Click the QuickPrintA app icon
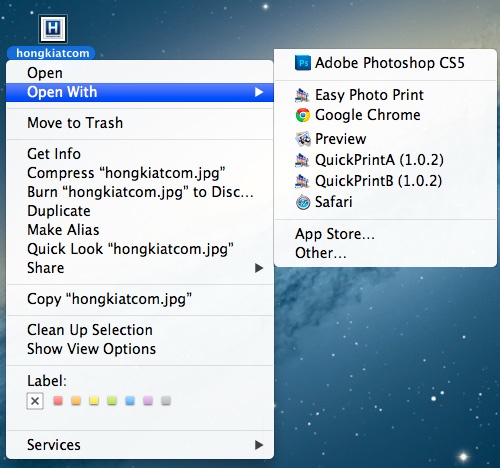Image resolution: width=500 pixels, height=468 pixels. [x=302, y=160]
